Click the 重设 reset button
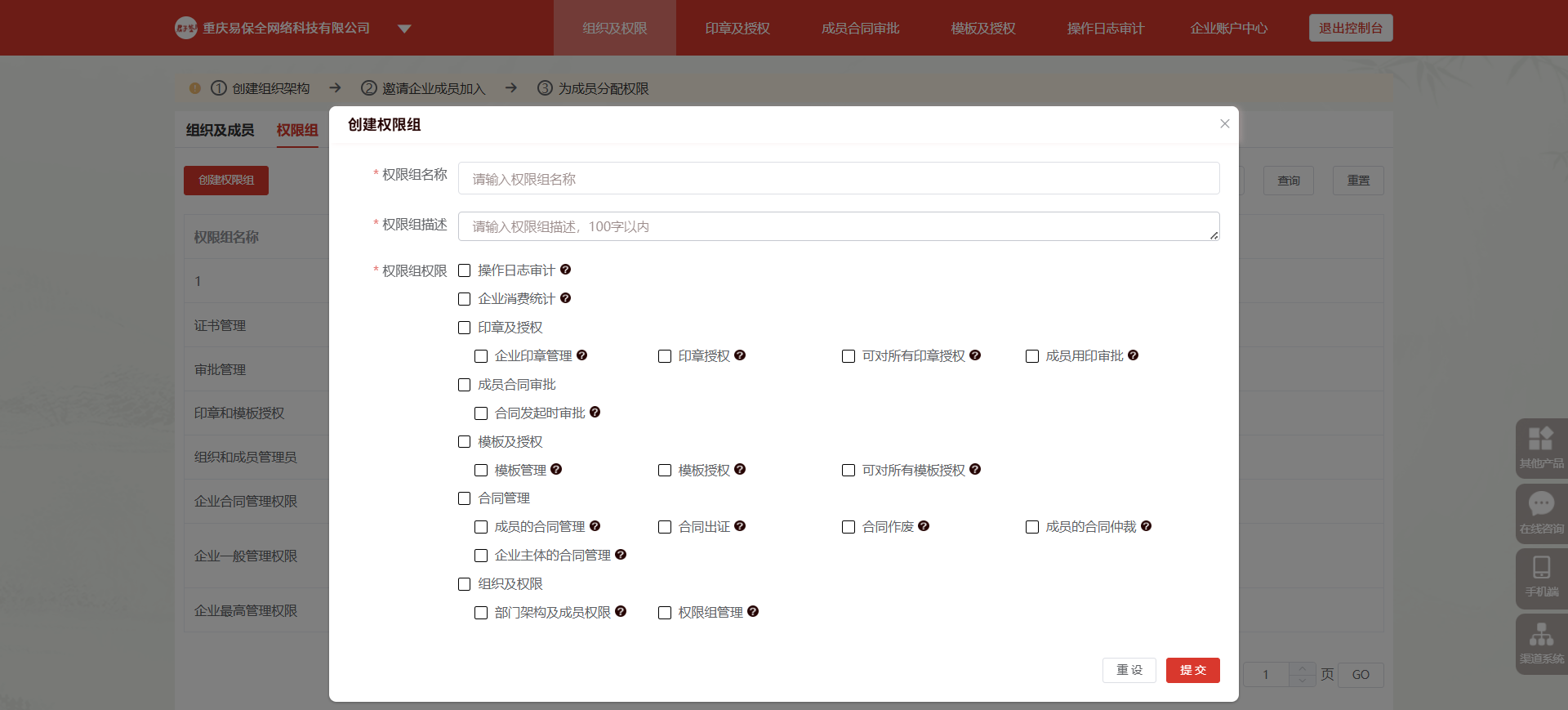Viewport: 1568px width, 710px height. pyautogui.click(x=1129, y=670)
